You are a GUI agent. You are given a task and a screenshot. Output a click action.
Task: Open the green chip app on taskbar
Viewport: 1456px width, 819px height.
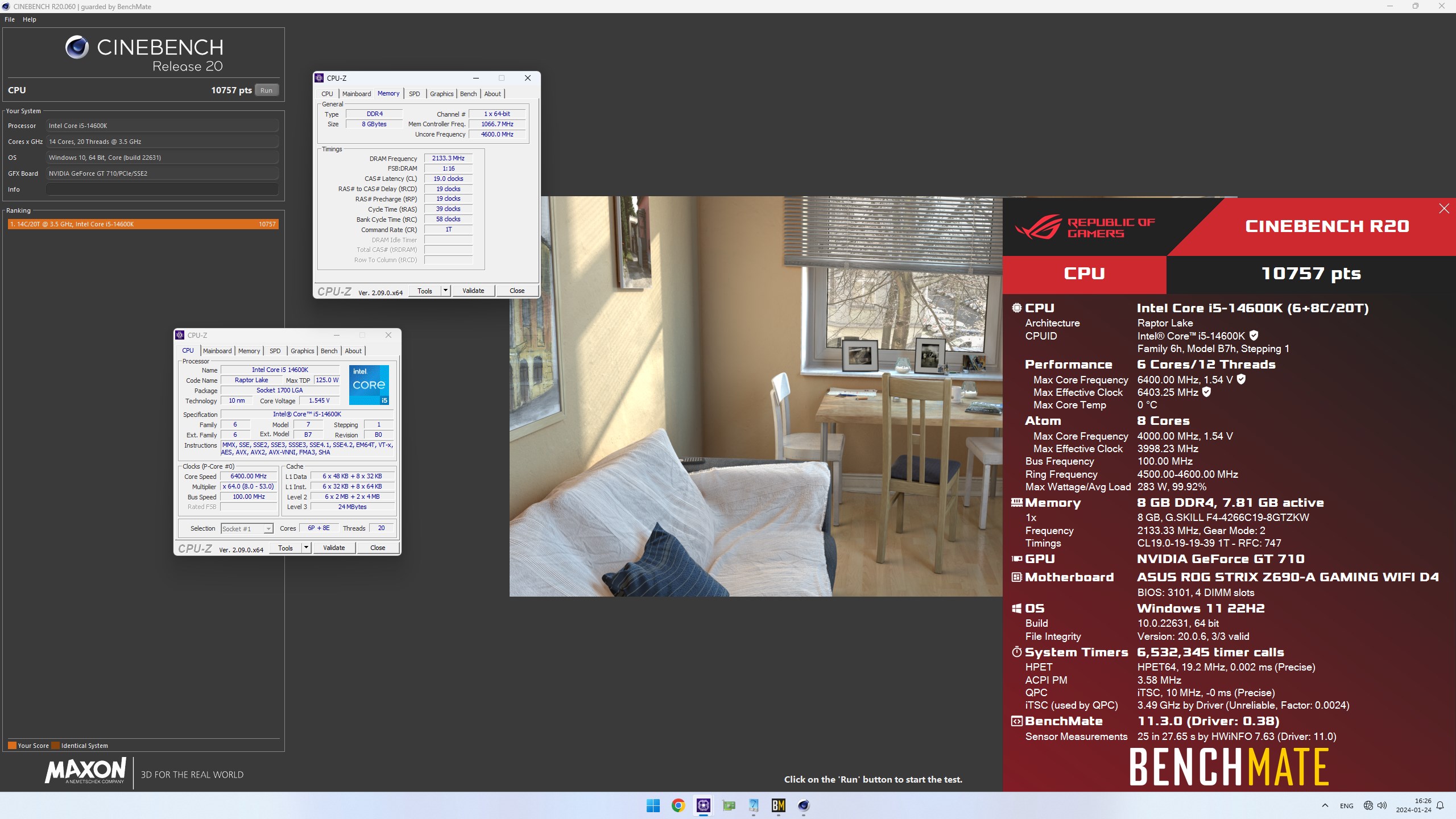729,805
